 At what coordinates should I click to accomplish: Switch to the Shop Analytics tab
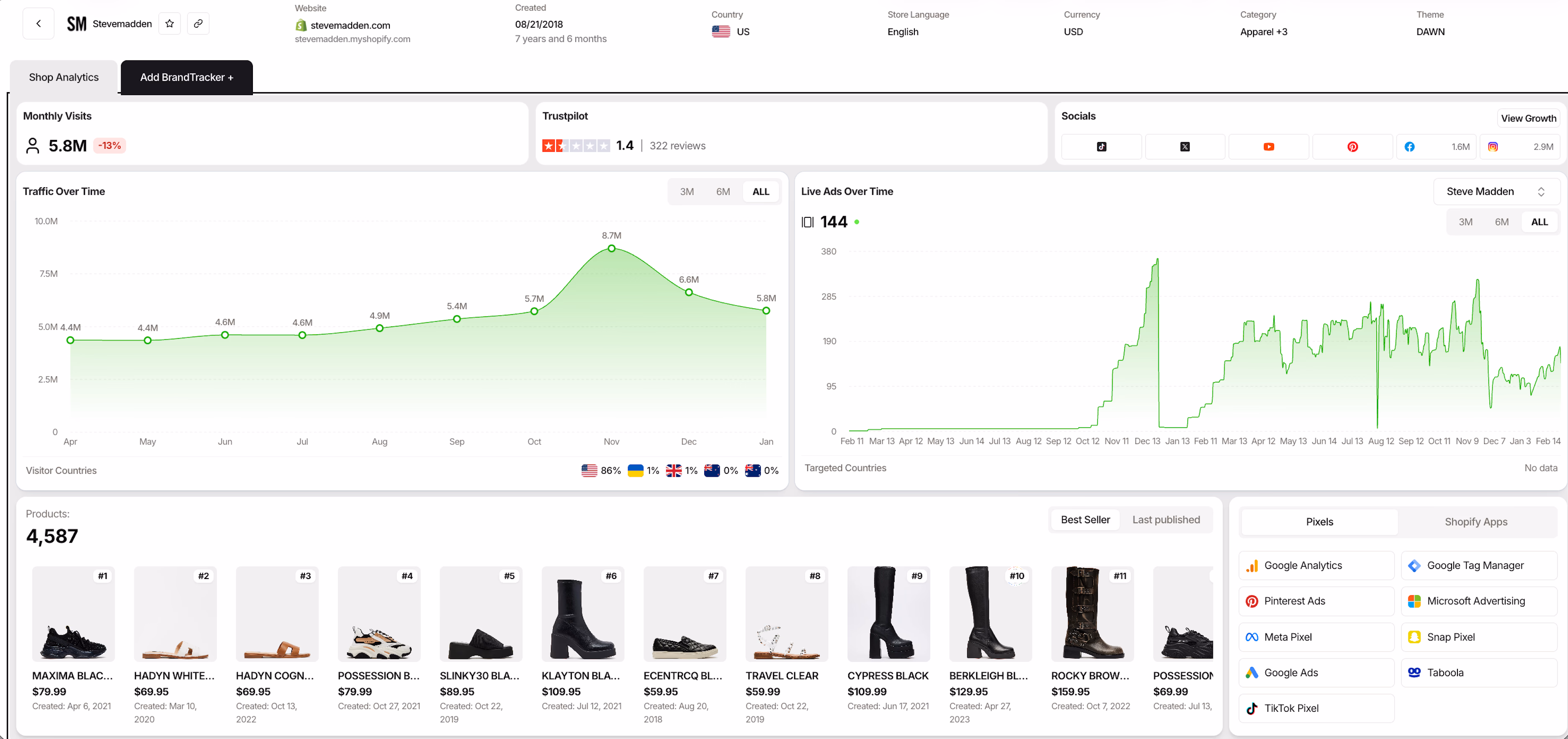pyautogui.click(x=63, y=78)
